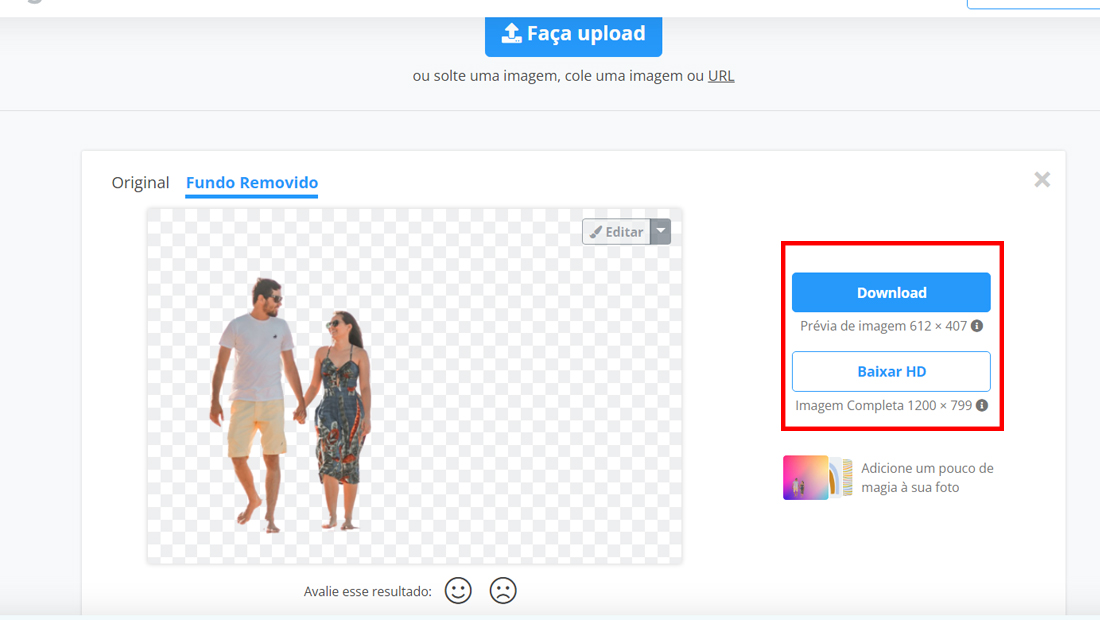
Task: Select the Fundo Removido tab
Action: [x=252, y=182]
